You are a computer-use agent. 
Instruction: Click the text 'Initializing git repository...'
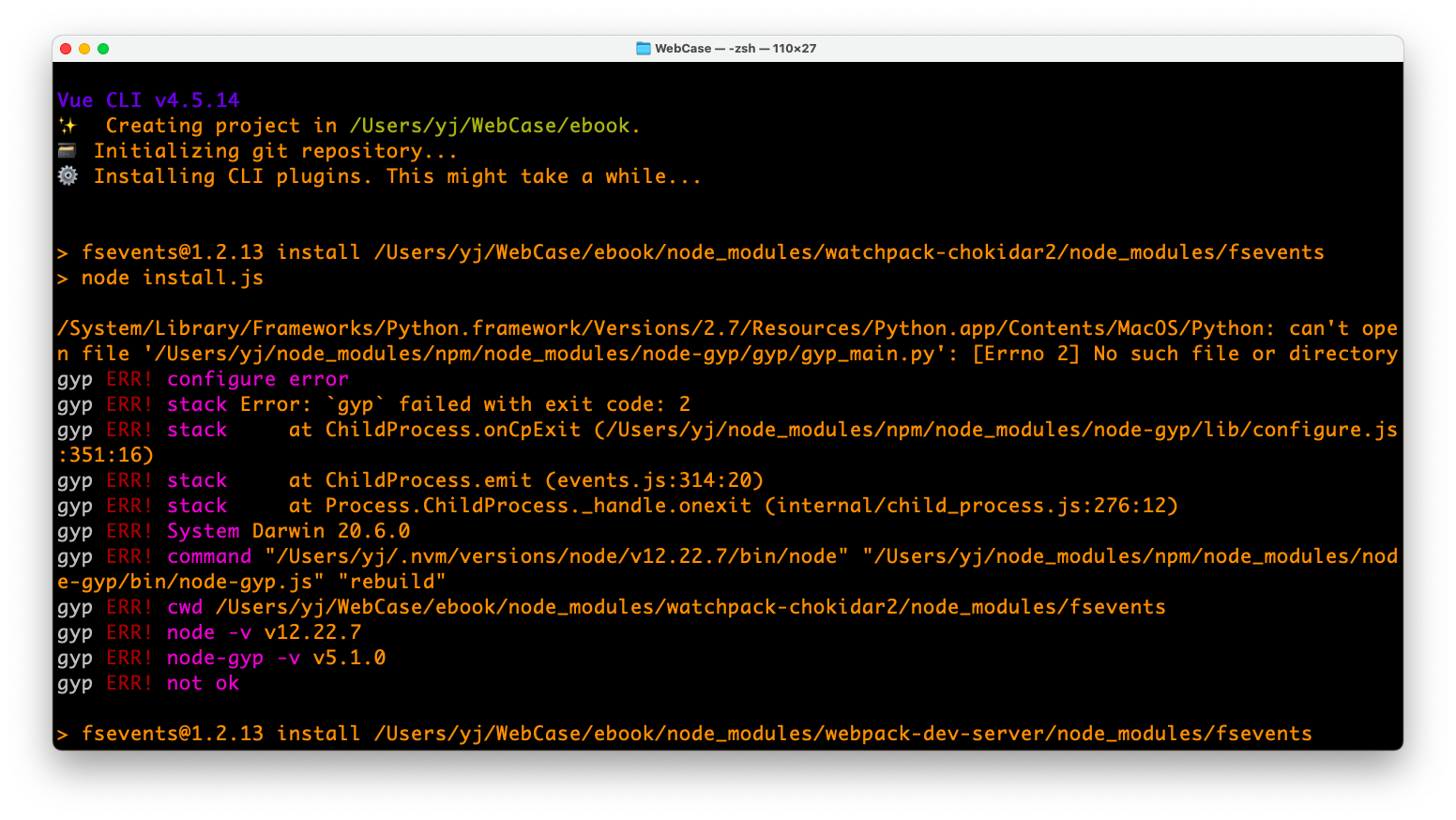[x=276, y=151]
